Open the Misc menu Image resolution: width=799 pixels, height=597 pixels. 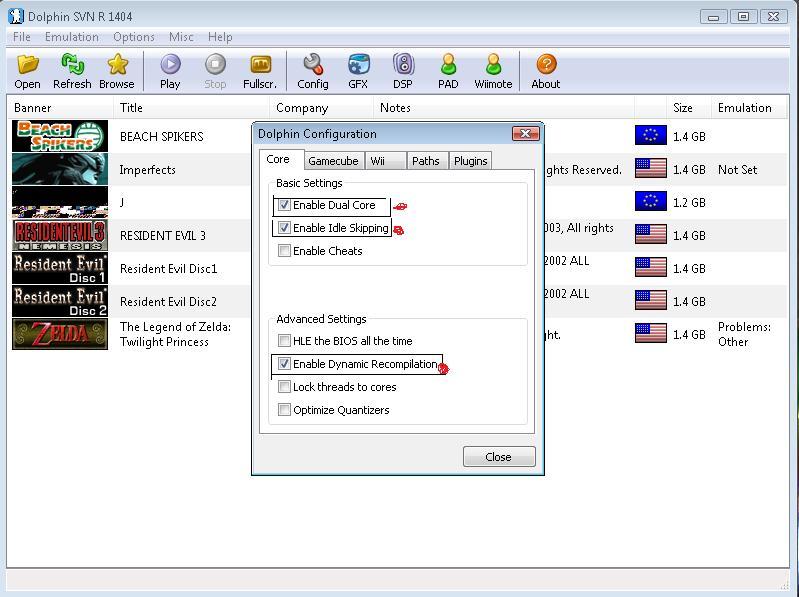point(181,37)
